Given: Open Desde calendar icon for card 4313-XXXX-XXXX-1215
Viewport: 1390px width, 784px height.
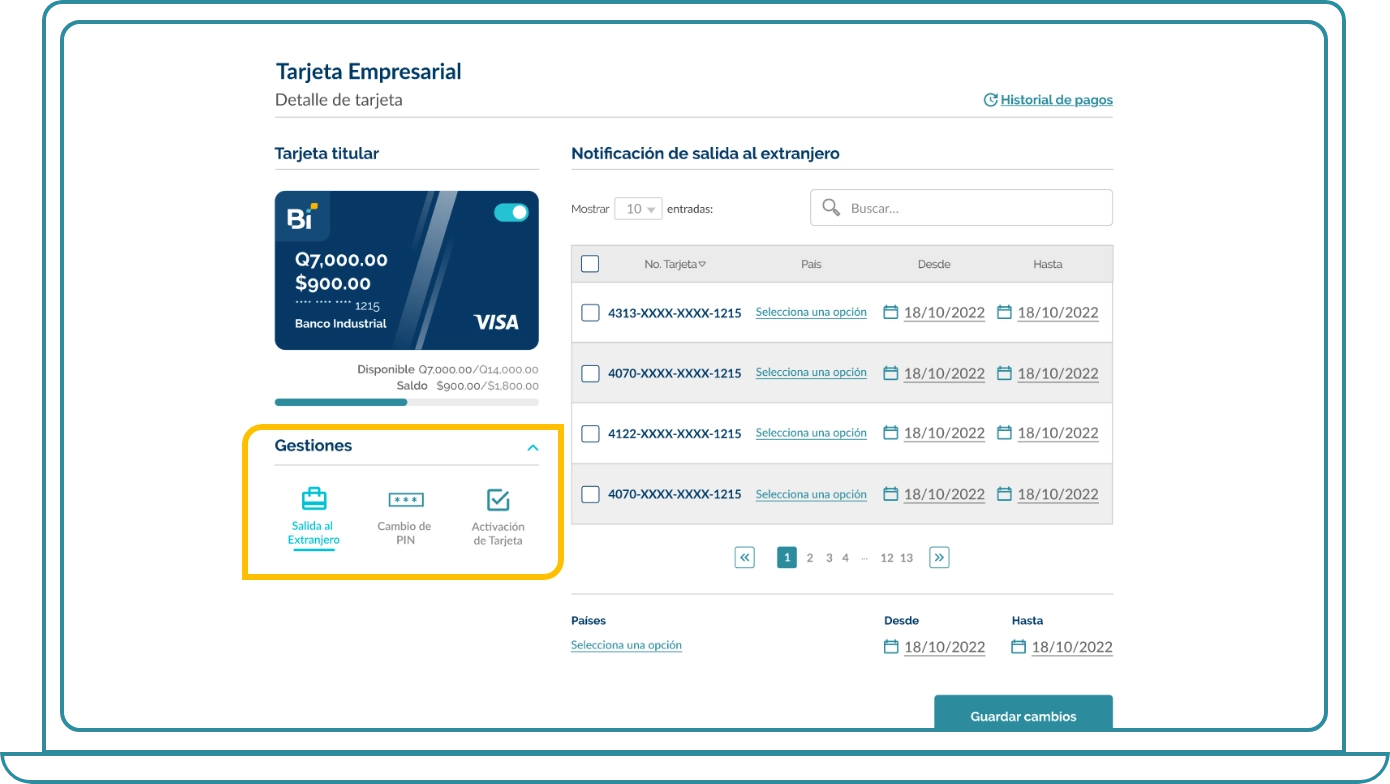Looking at the screenshot, I should [x=890, y=312].
